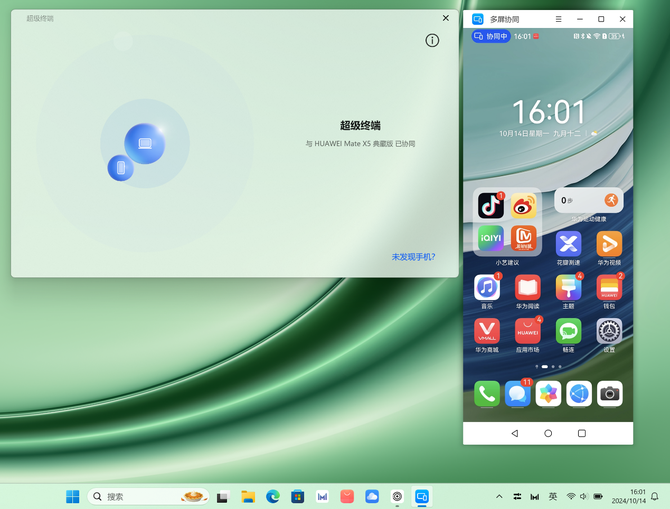Expand the hidden system tray icons
The width and height of the screenshot is (670, 509).
(x=499, y=497)
